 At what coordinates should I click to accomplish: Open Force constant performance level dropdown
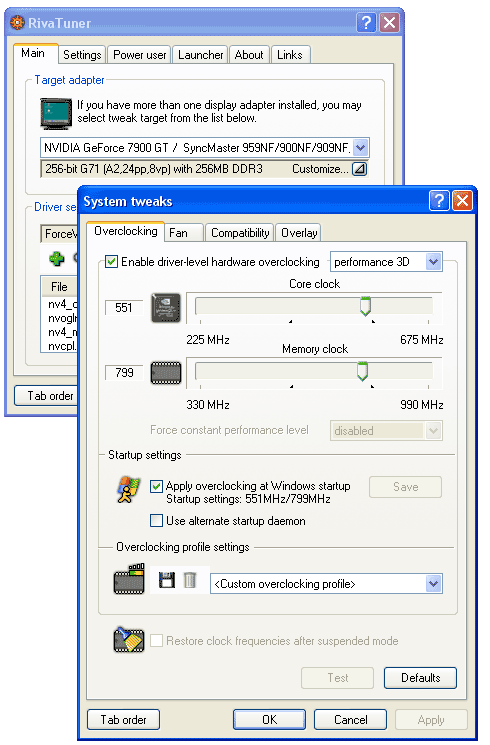pos(386,430)
